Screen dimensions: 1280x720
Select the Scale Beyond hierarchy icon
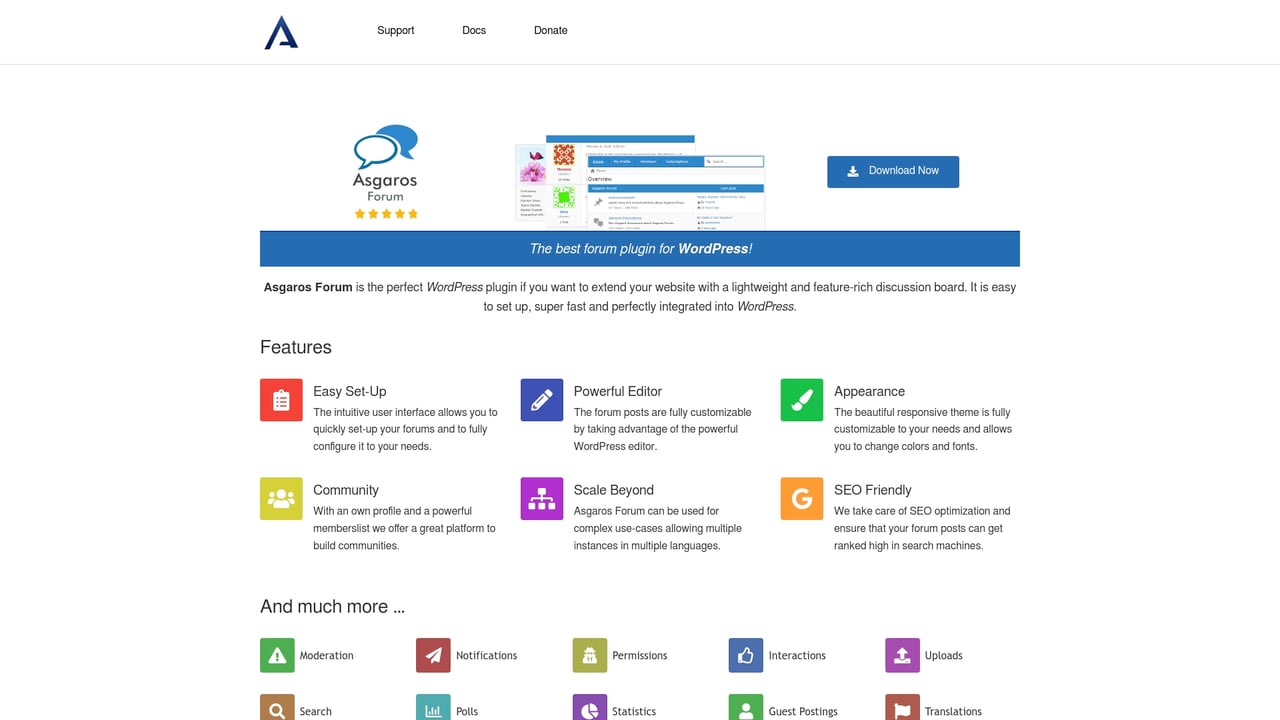pyautogui.click(x=541, y=498)
